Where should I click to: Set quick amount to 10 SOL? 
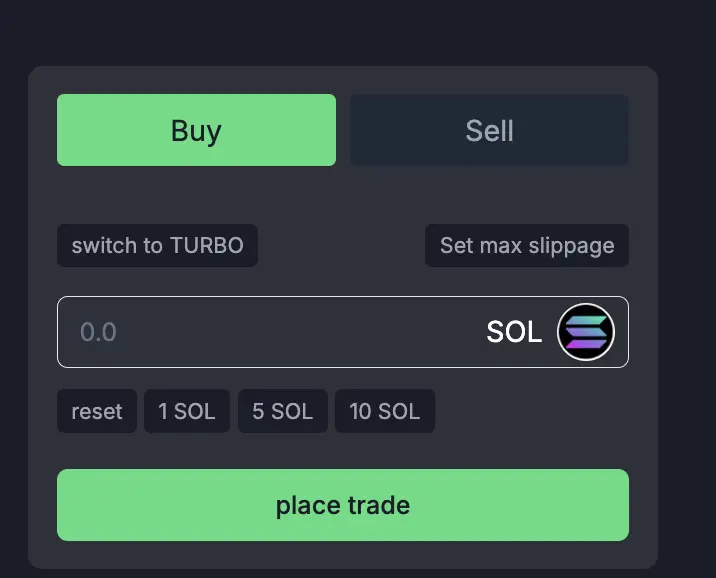click(385, 411)
